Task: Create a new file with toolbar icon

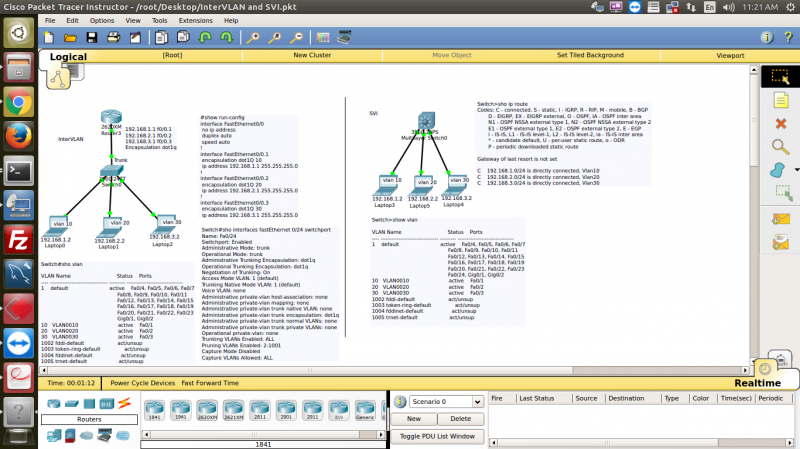Action: 49,37
